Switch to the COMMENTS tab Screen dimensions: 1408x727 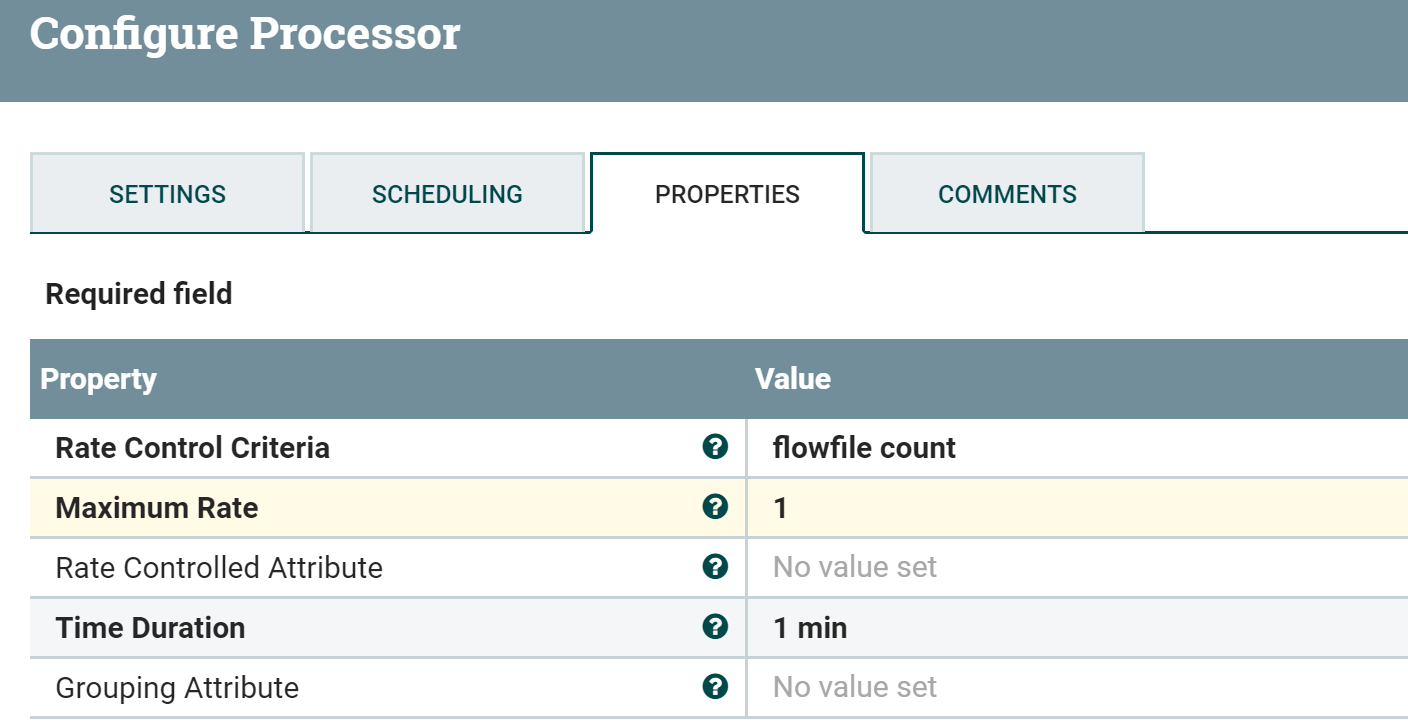1006,193
